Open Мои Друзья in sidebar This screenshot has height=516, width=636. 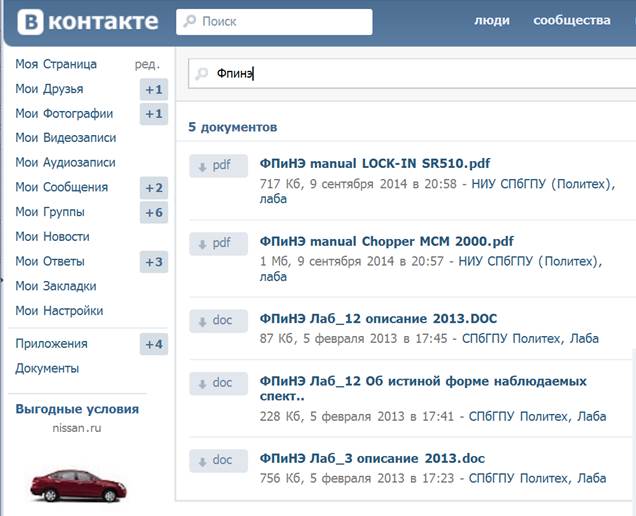coord(49,89)
